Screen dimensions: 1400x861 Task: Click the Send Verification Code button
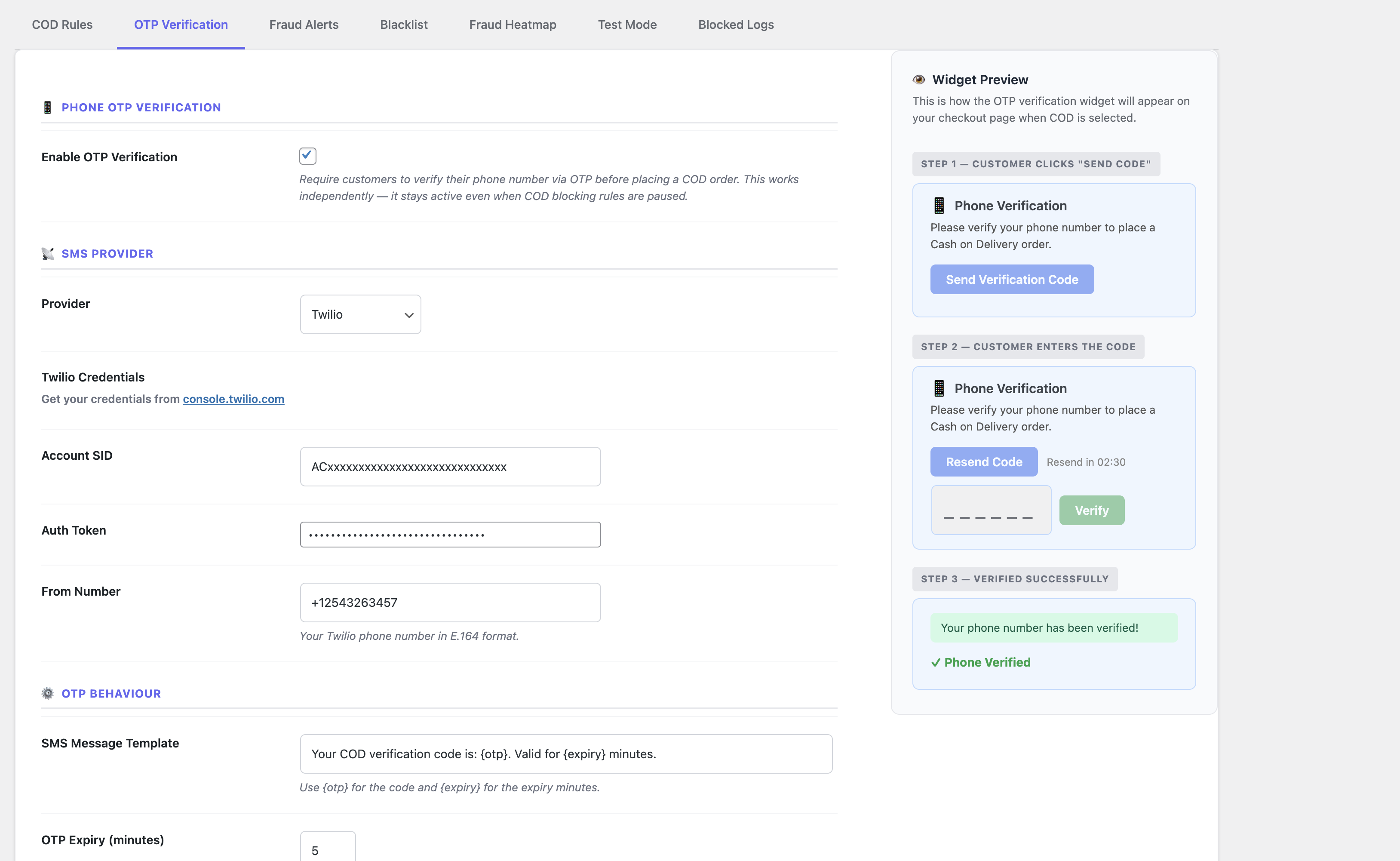pos(1012,279)
